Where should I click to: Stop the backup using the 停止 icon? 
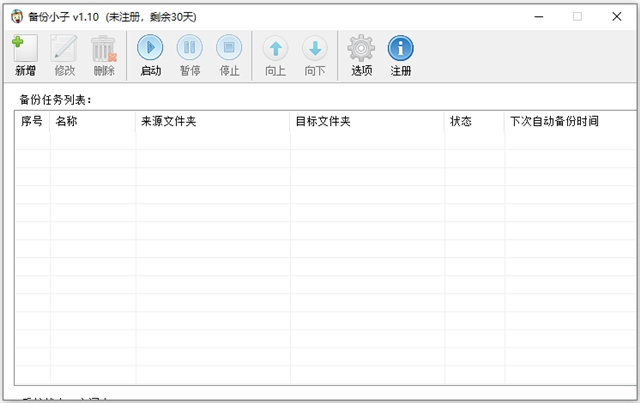click(x=229, y=47)
